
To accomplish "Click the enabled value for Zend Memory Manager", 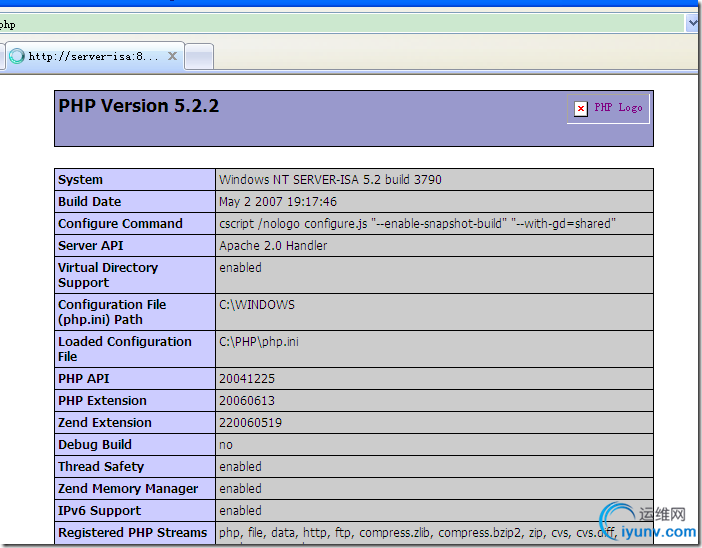I will click(x=240, y=488).
